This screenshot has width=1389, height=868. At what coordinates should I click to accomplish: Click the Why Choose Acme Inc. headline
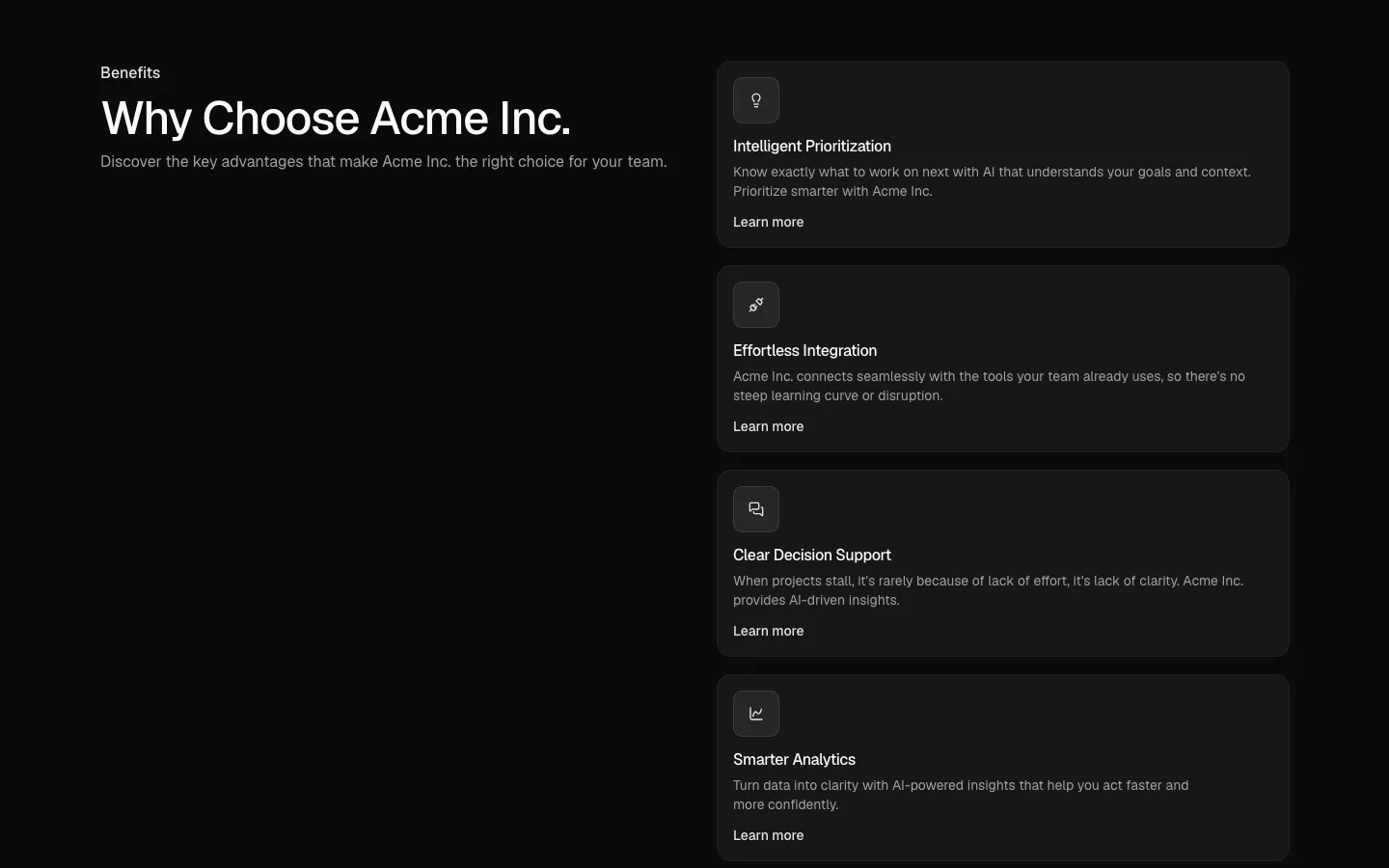click(x=336, y=118)
